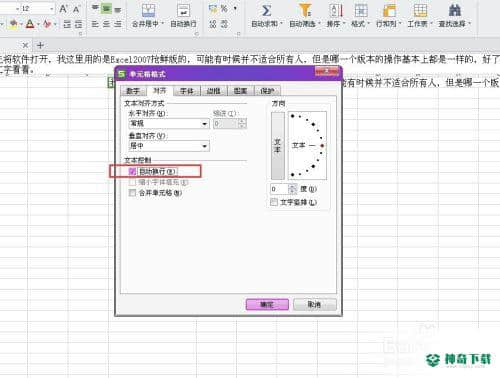Expand the font color dropdown arrow
Image resolution: width=500 pixels, height=378 pixels.
[37, 24]
